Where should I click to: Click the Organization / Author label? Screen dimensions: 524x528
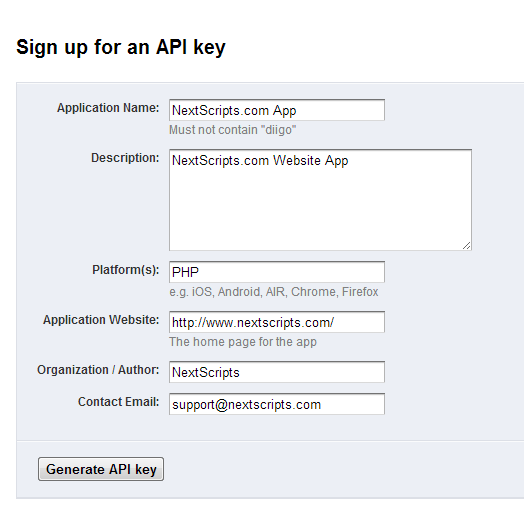[x=98, y=370]
